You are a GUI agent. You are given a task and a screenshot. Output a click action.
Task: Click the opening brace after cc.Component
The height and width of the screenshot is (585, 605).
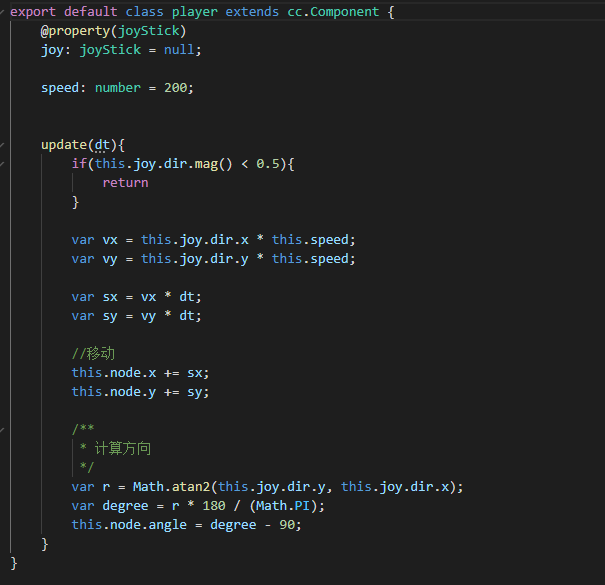coord(391,12)
